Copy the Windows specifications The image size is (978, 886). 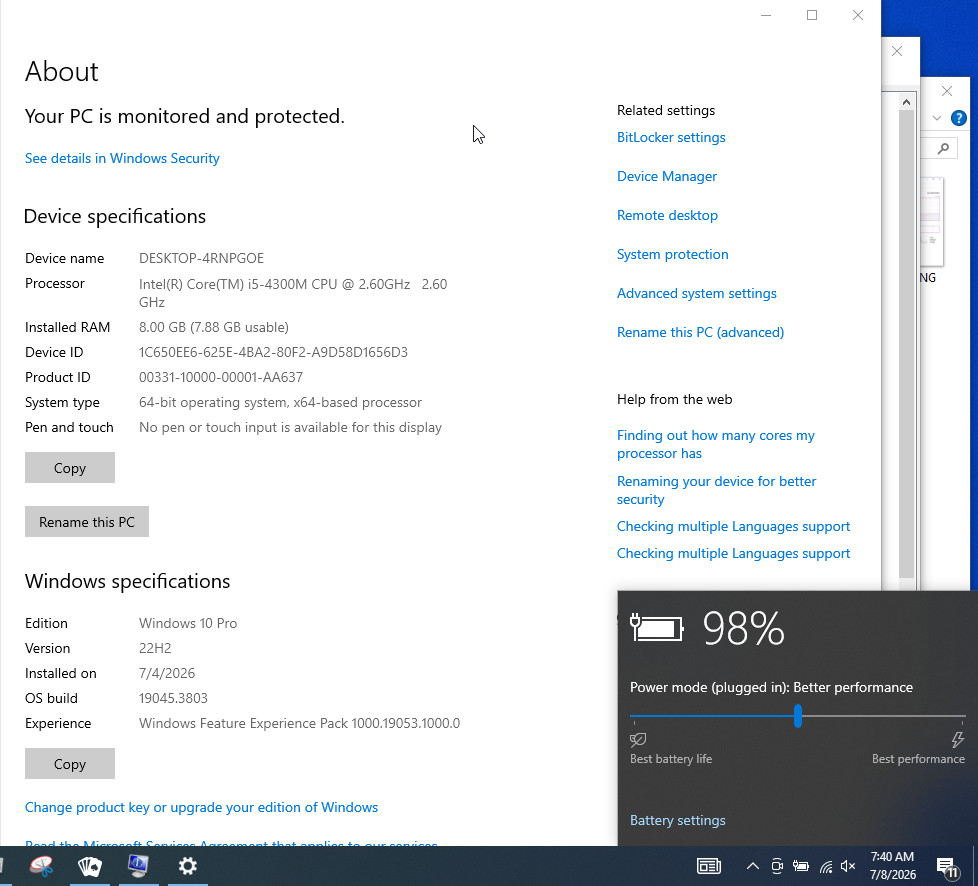click(70, 764)
